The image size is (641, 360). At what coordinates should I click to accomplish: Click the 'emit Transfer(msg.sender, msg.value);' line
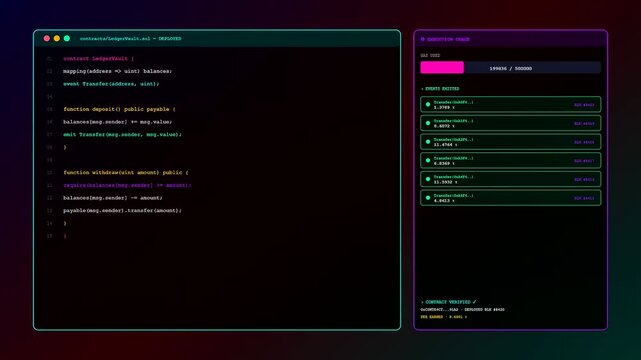[x=122, y=134]
